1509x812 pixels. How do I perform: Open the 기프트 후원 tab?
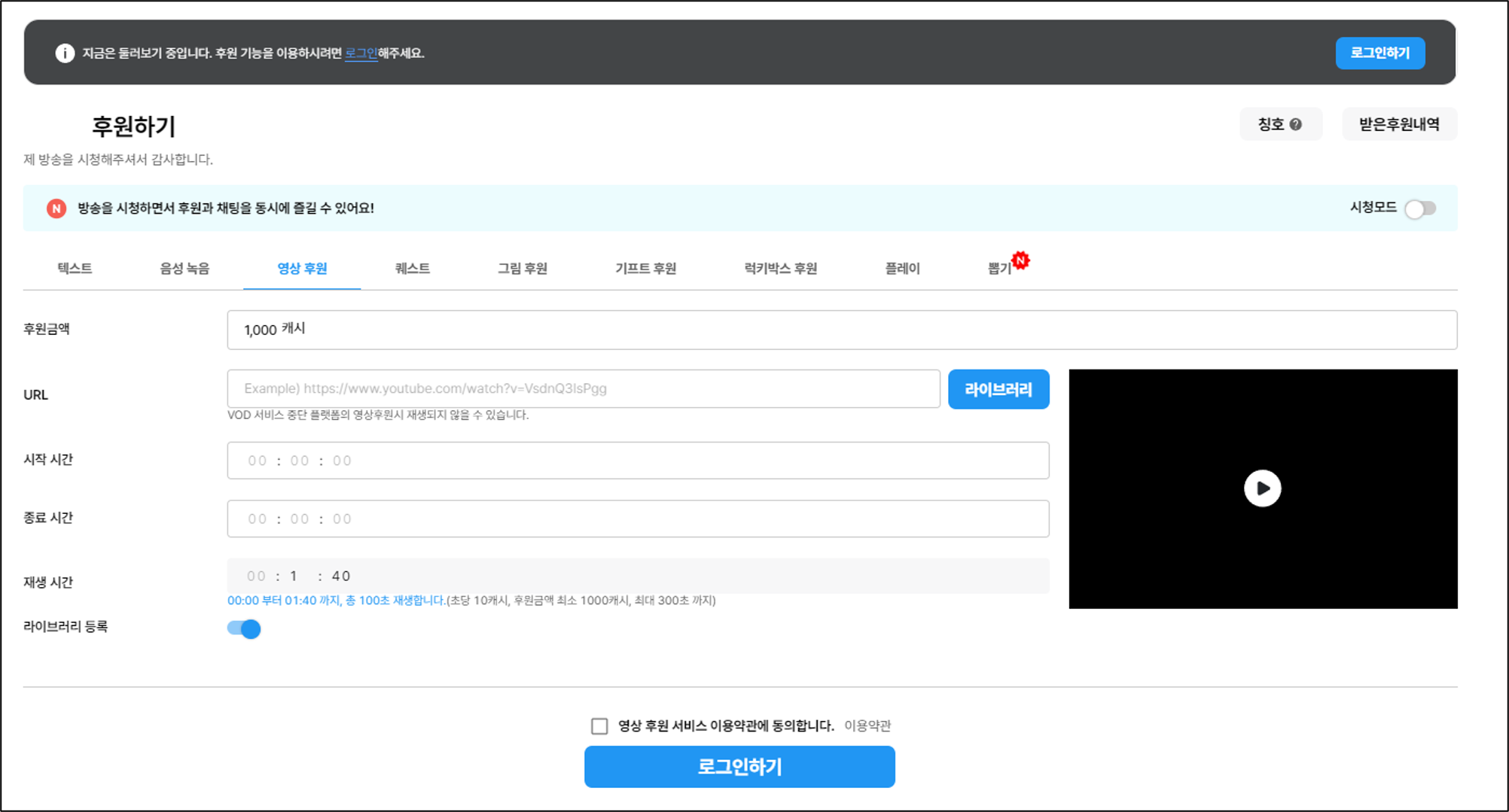click(645, 269)
